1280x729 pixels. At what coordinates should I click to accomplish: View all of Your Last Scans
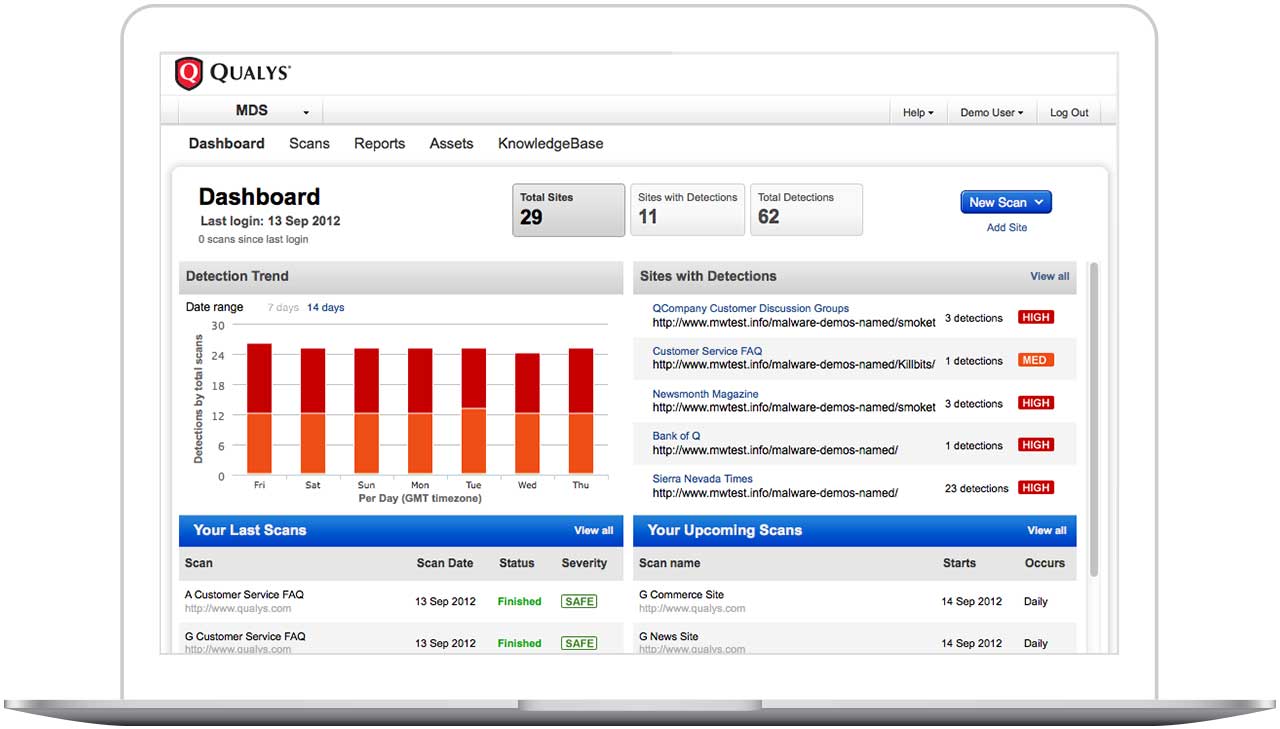click(594, 530)
